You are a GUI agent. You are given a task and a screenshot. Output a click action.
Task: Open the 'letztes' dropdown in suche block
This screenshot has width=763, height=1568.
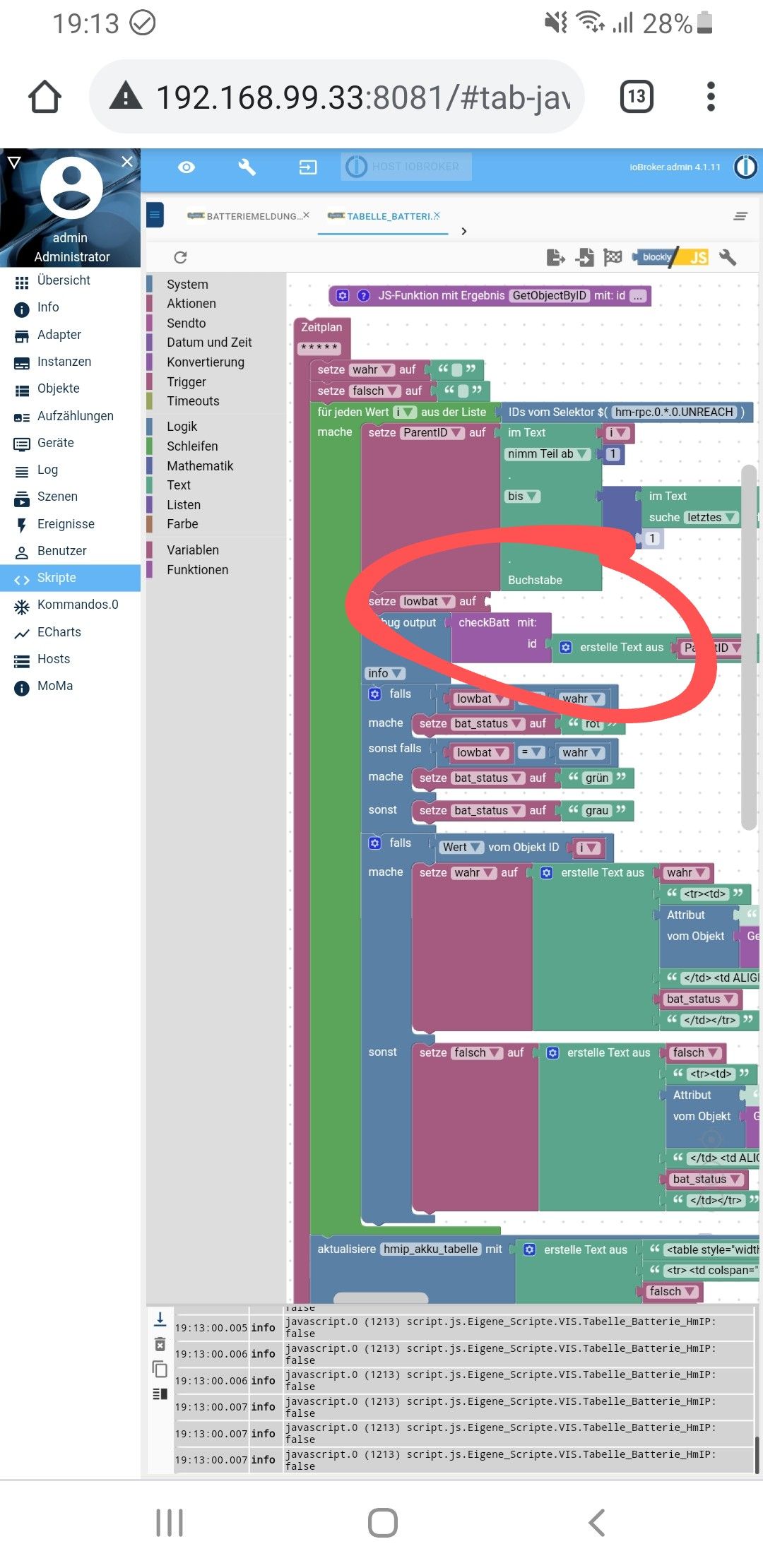click(711, 517)
